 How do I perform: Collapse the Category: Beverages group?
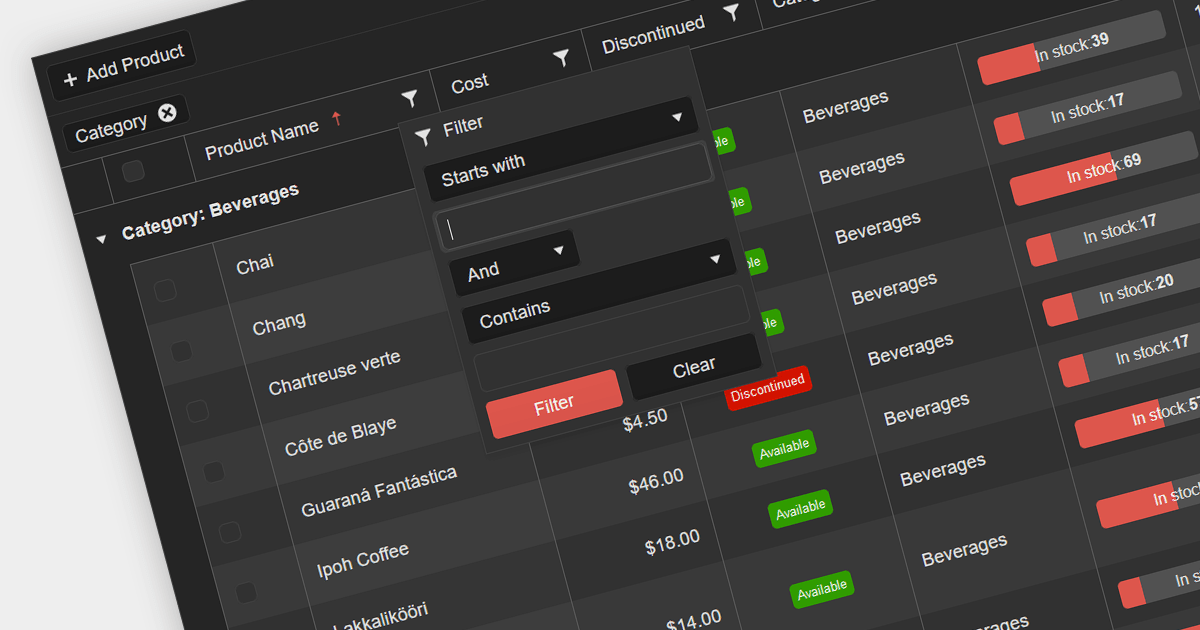point(100,239)
